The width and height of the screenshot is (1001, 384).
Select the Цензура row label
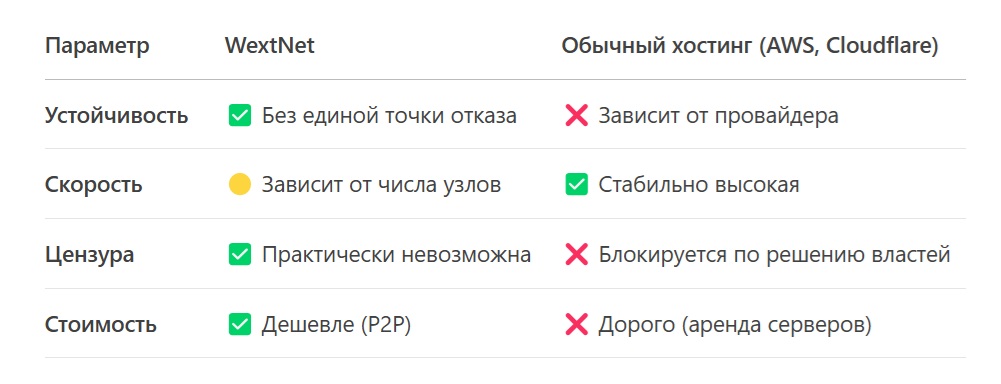point(89,255)
